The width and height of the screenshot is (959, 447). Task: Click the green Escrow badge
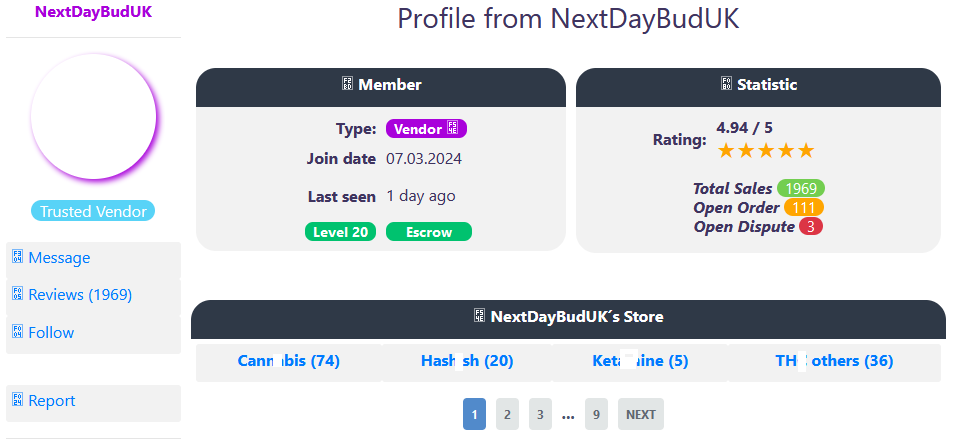click(428, 232)
